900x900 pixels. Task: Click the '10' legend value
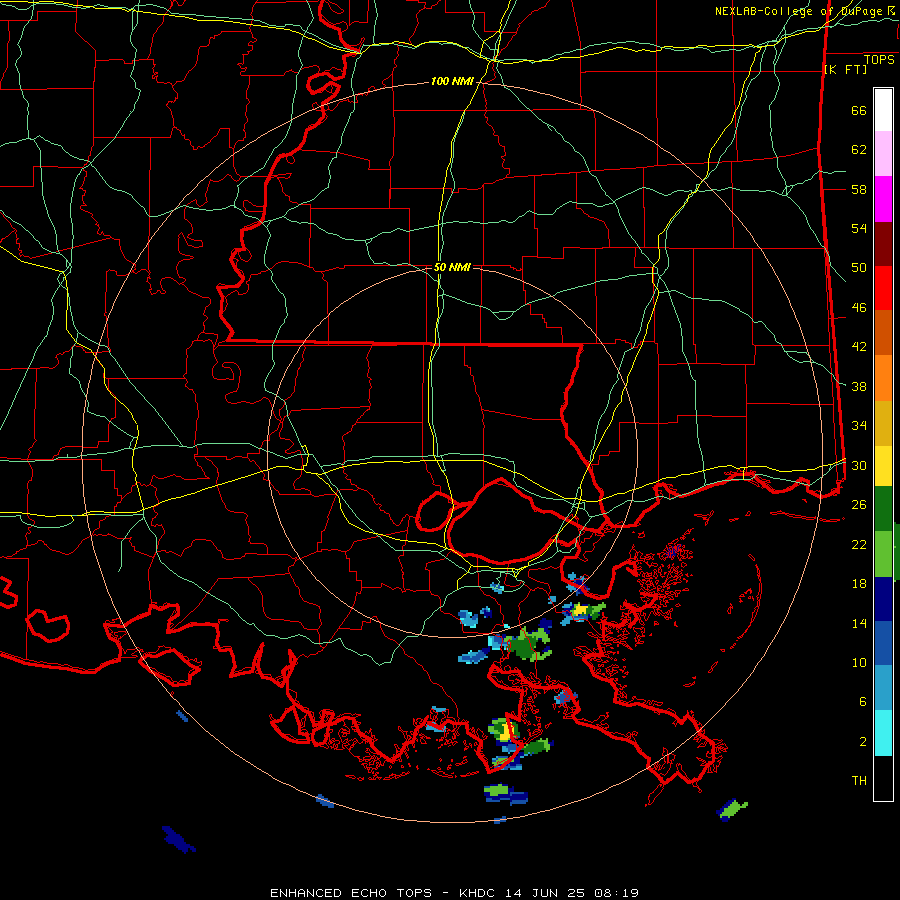click(859, 662)
